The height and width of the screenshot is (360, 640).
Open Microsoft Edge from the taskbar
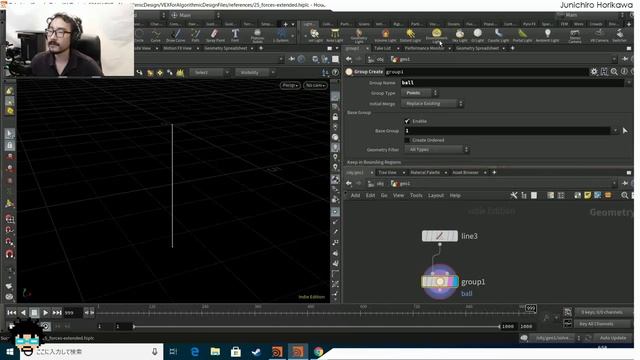195,351
